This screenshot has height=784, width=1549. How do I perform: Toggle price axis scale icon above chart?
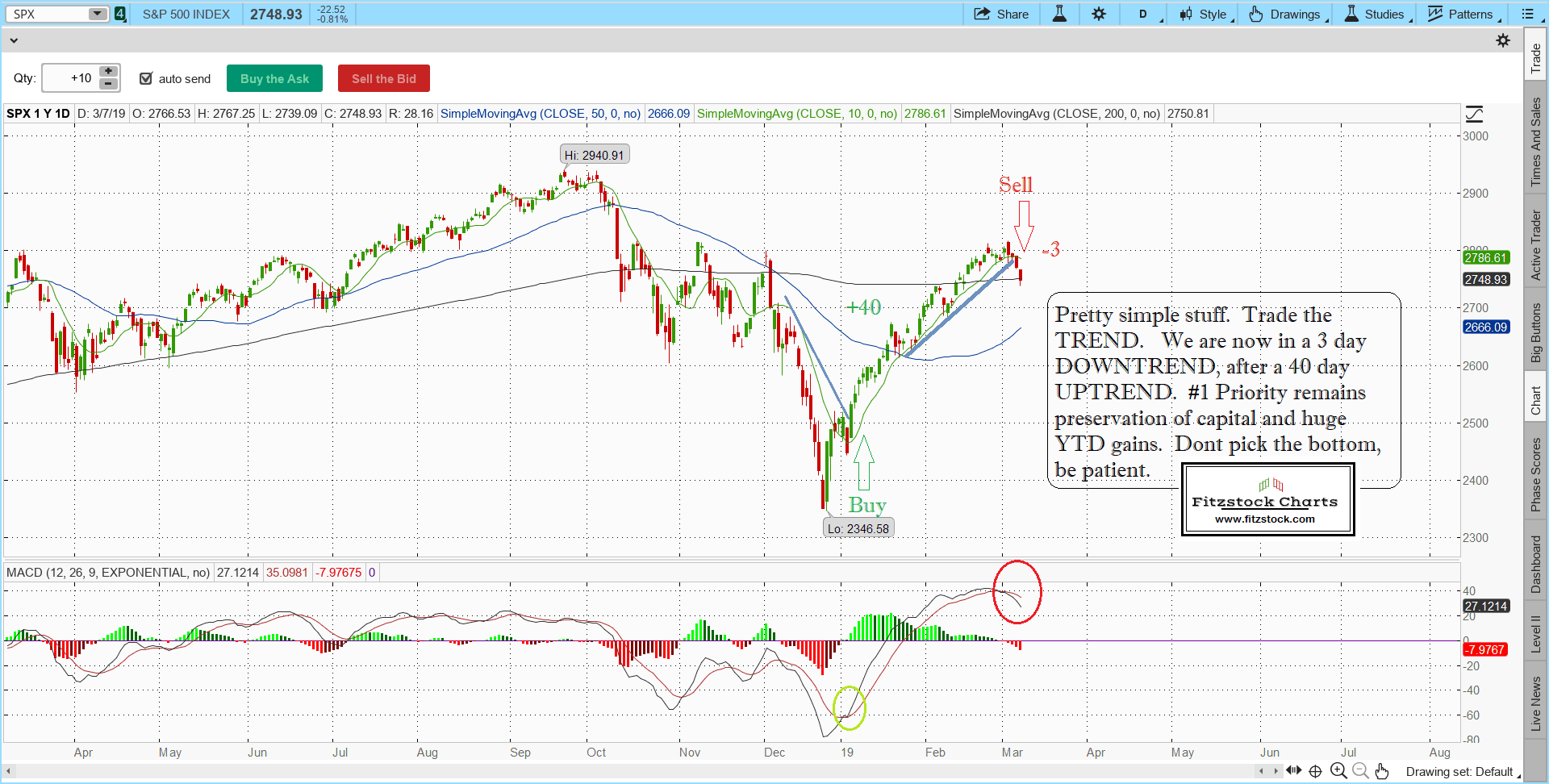1474,114
